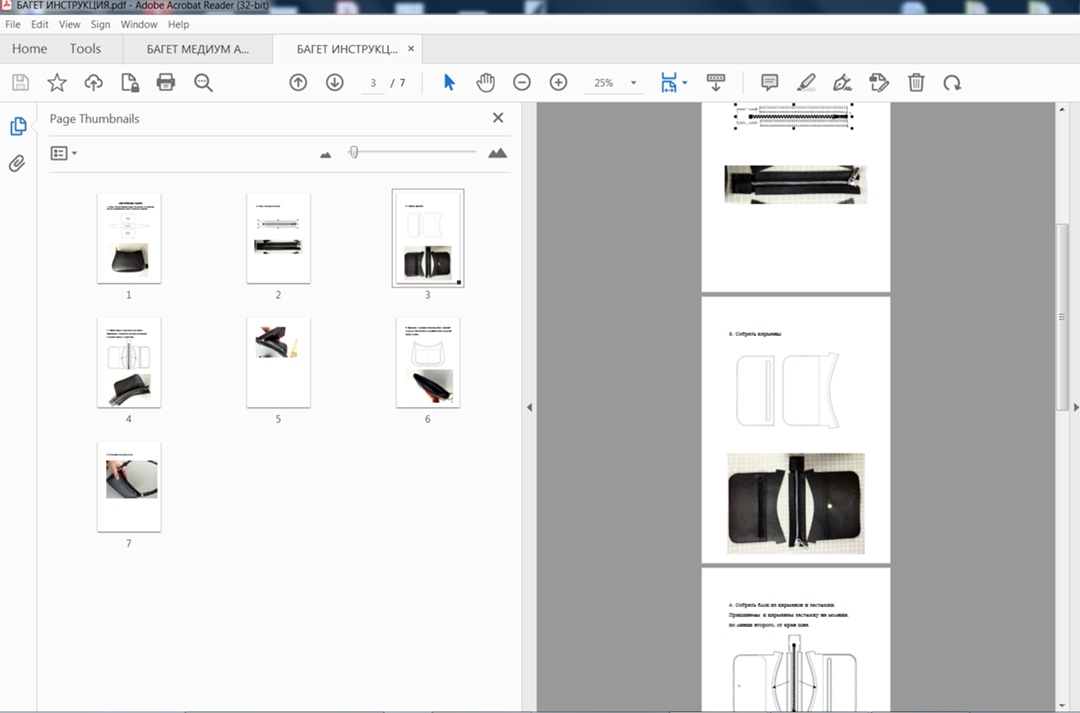The image size is (1080, 713).
Task: Open the Window menu
Action: click(x=139, y=24)
